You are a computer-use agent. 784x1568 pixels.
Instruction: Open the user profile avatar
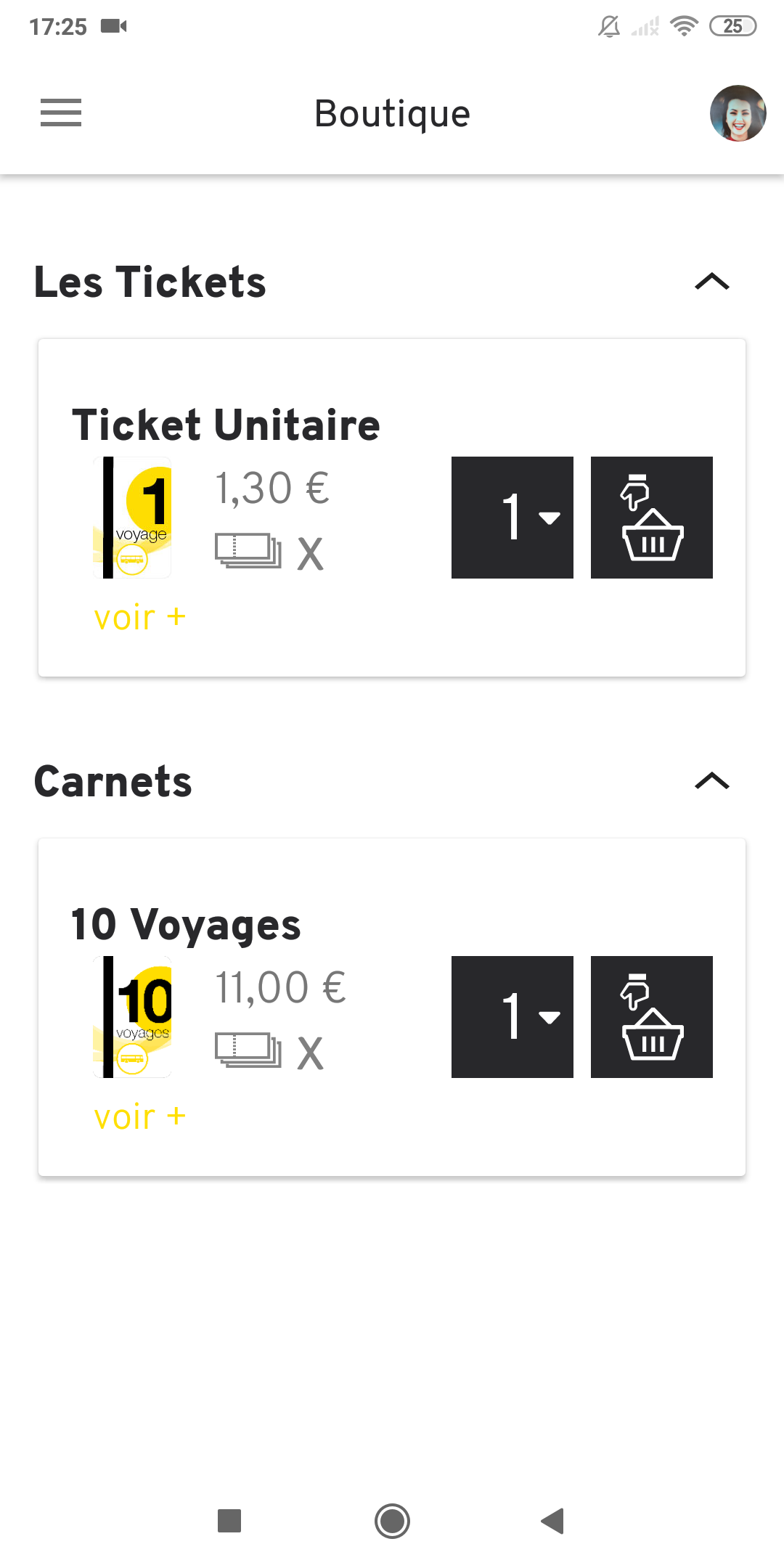738,113
